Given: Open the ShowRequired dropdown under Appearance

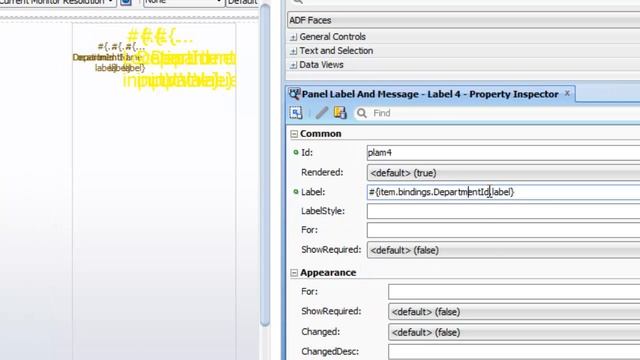Looking at the screenshot, I should (514, 312).
